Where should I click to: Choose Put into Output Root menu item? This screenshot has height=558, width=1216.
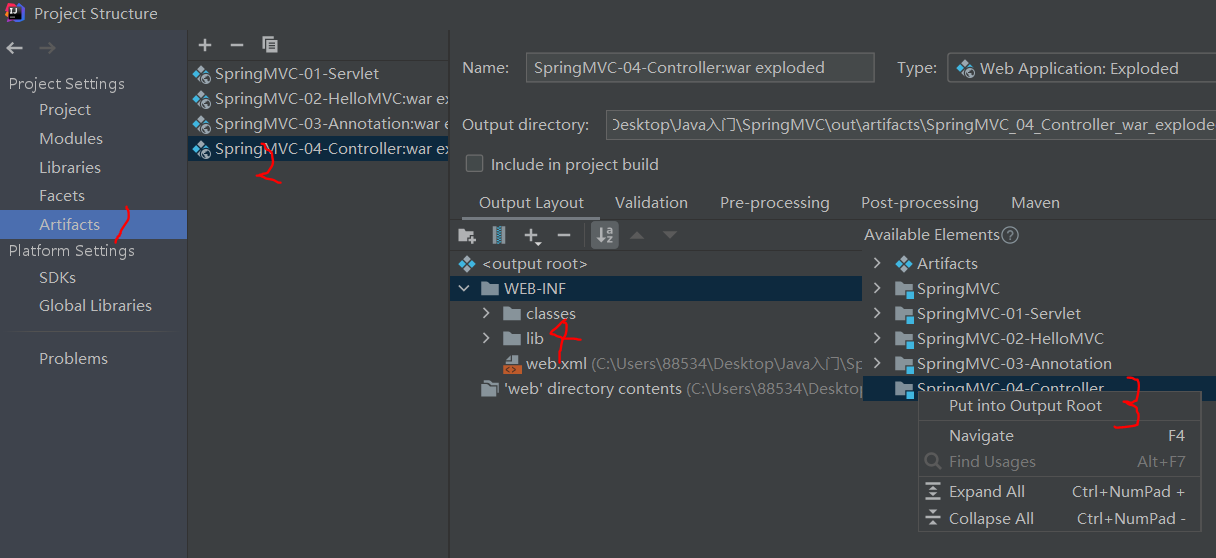(1025, 406)
